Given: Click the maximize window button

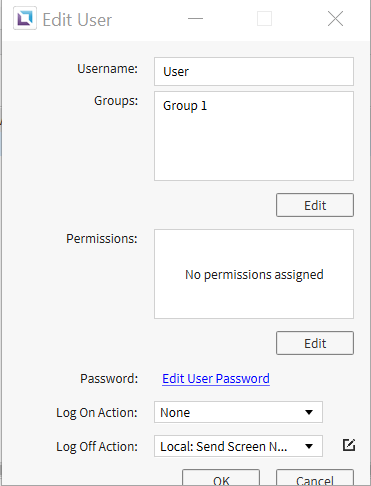Looking at the screenshot, I should (264, 18).
